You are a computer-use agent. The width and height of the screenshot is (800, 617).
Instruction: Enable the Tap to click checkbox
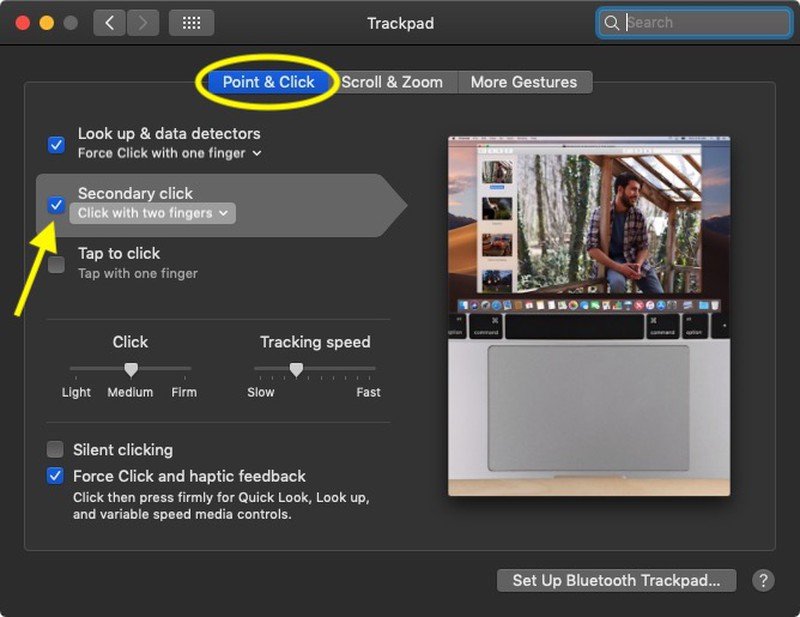coord(56,265)
